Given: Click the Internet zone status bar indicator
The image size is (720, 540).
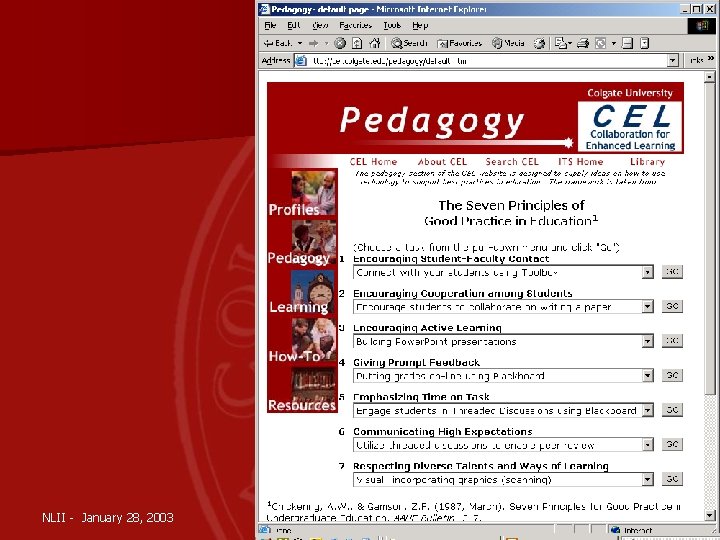Looking at the screenshot, I should pos(632,530).
